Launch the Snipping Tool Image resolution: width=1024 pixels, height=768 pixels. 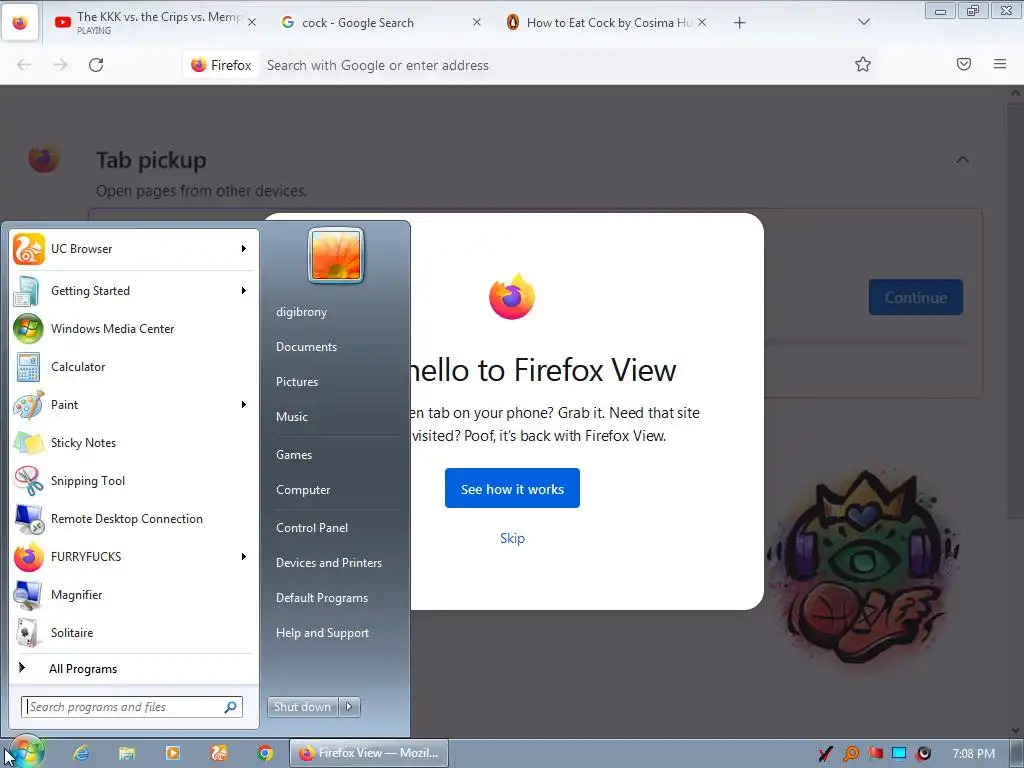click(x=131, y=481)
